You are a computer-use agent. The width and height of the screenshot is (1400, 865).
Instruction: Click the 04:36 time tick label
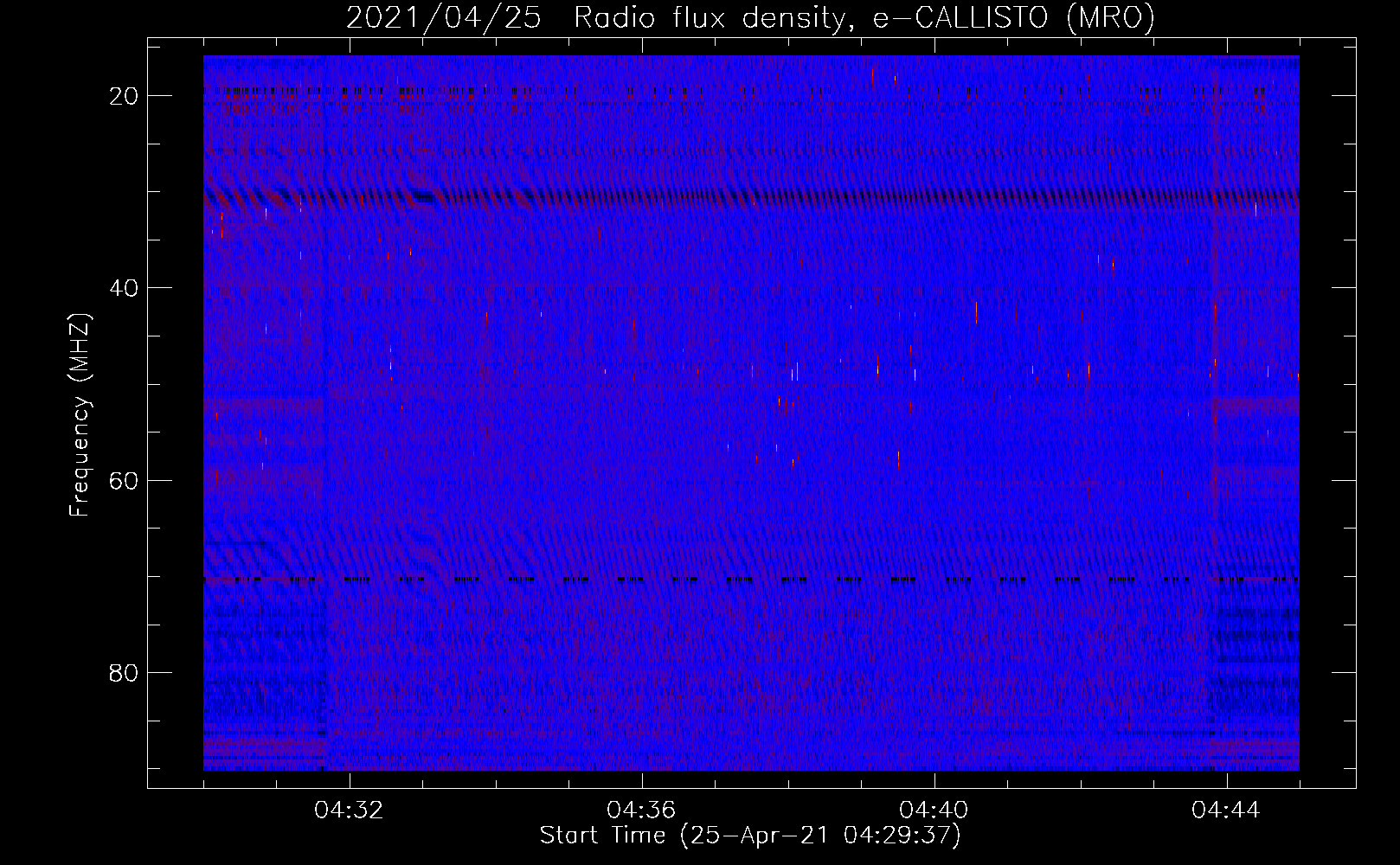click(x=641, y=811)
